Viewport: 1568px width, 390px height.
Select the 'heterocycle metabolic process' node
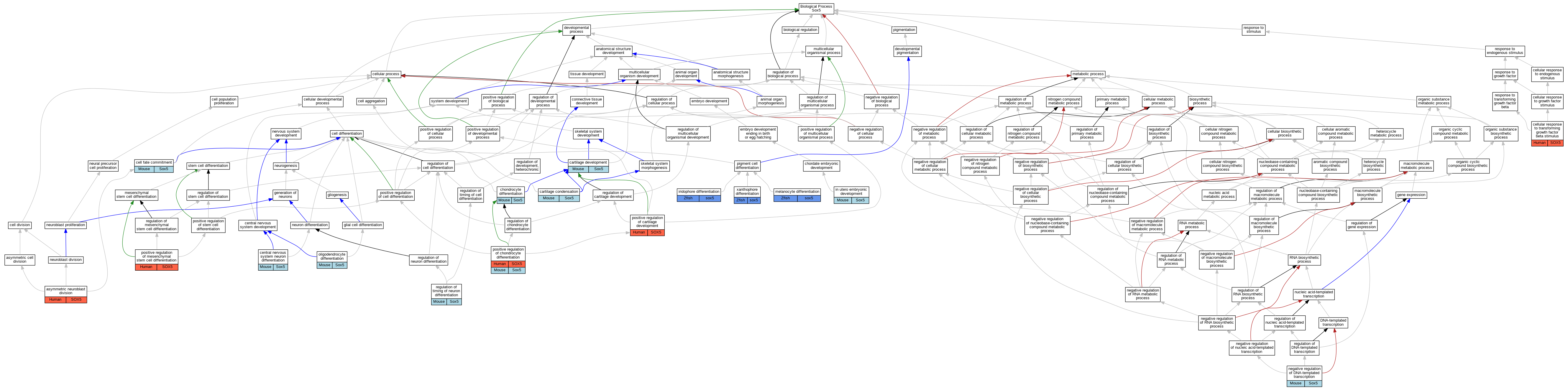click(x=1386, y=134)
